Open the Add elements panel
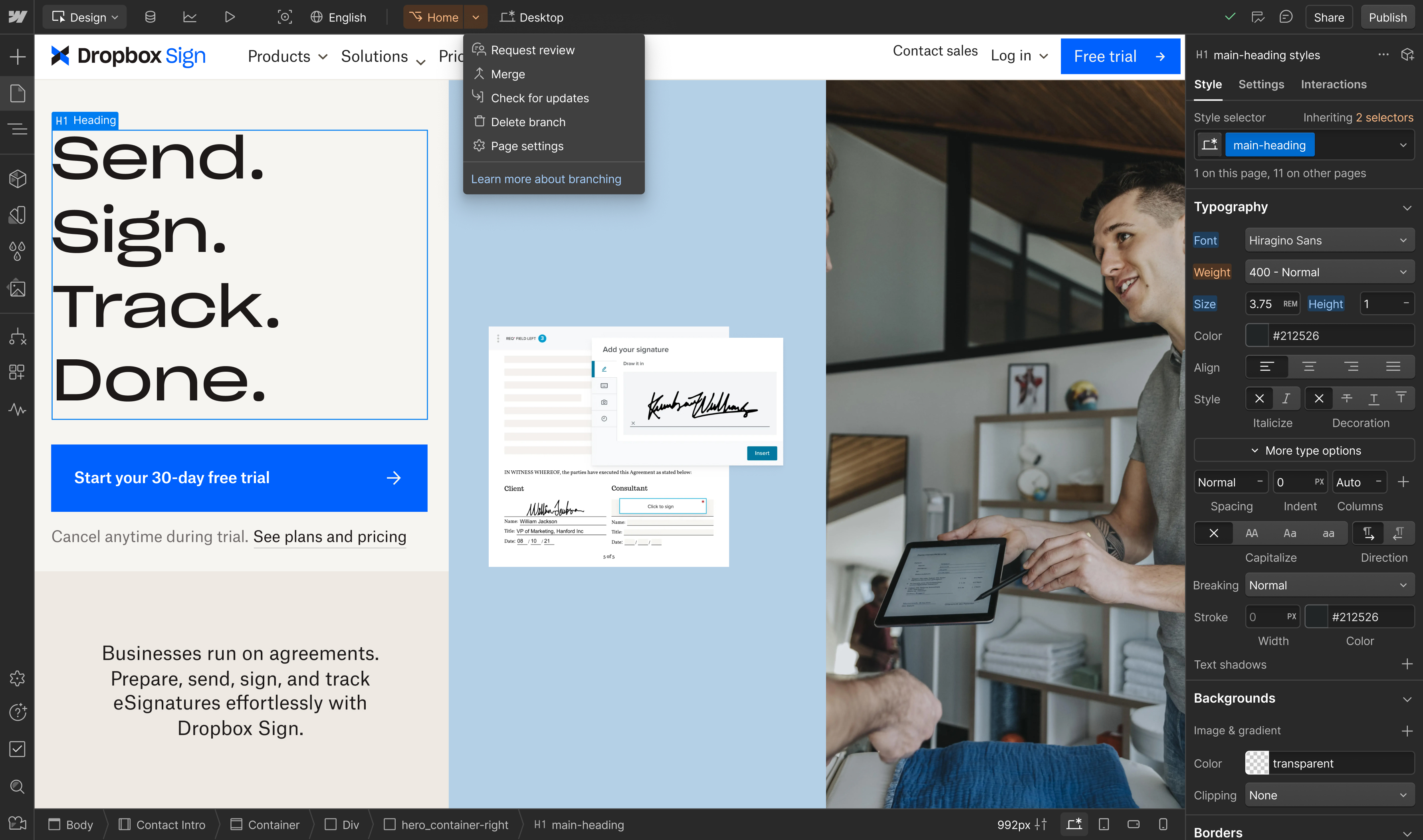Screen dimensions: 1423x840 18,57
